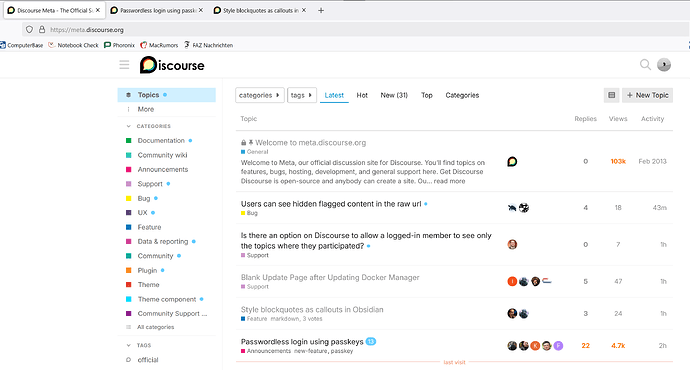Click first avatar on Blank Update Page topic
Viewport: 690px width, 370px height.
point(512,281)
